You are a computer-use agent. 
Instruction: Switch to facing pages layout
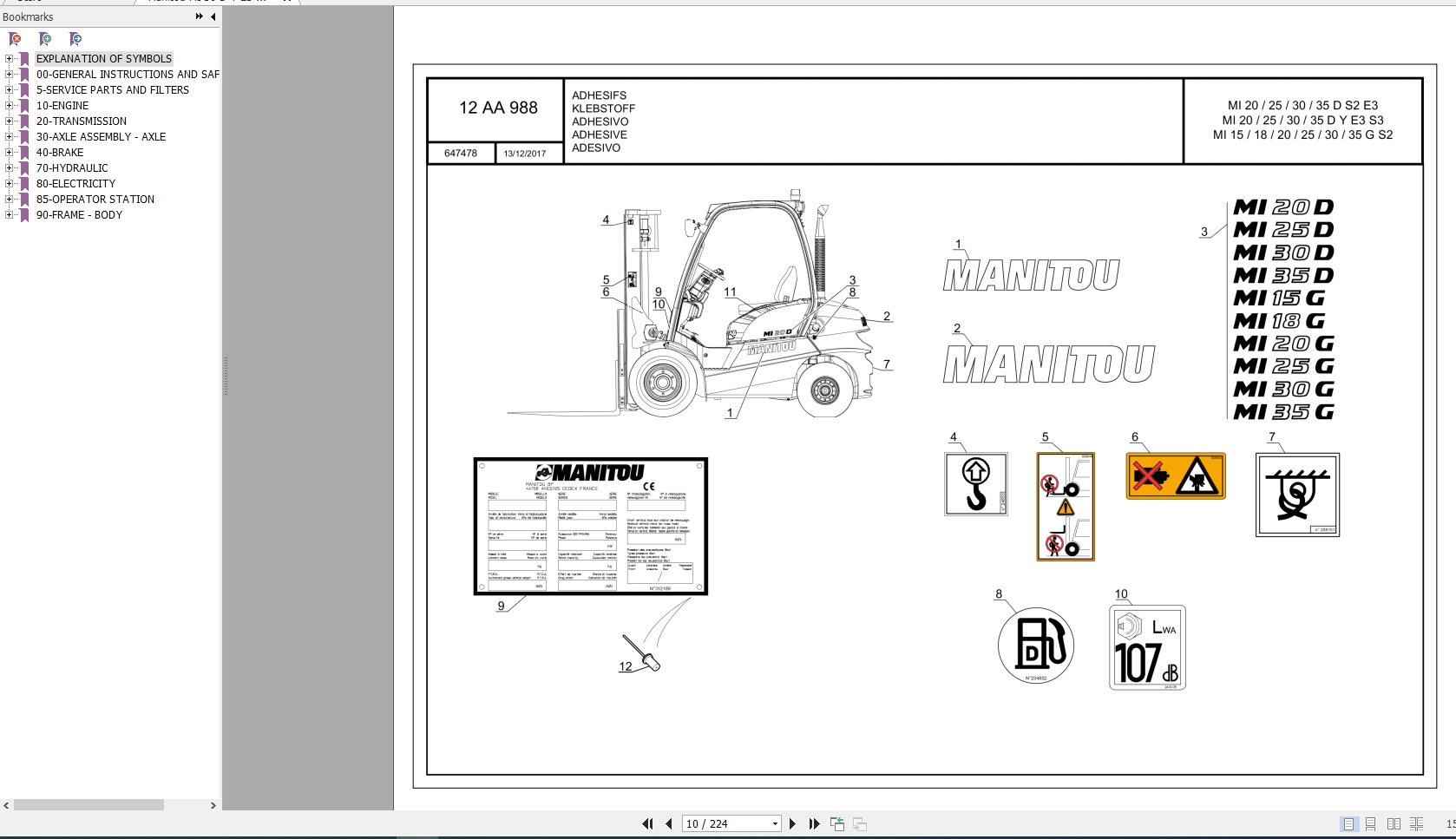(1394, 823)
